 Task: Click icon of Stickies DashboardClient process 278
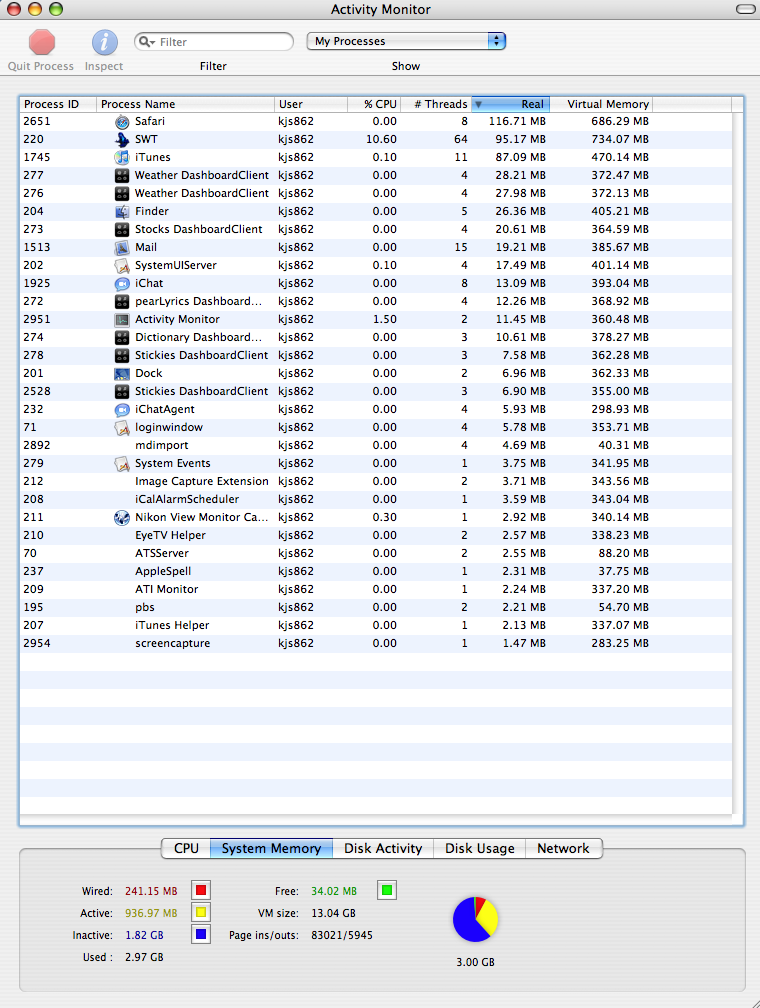[x=122, y=356]
